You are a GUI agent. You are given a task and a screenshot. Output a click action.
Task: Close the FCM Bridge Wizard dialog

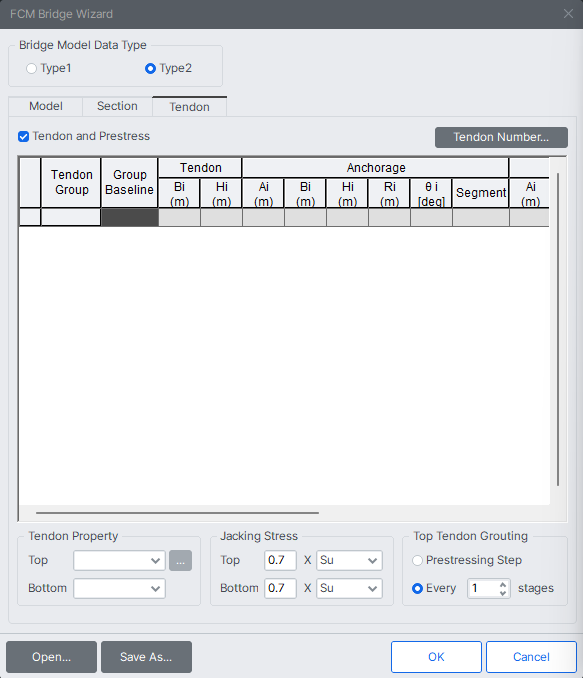coord(568,14)
